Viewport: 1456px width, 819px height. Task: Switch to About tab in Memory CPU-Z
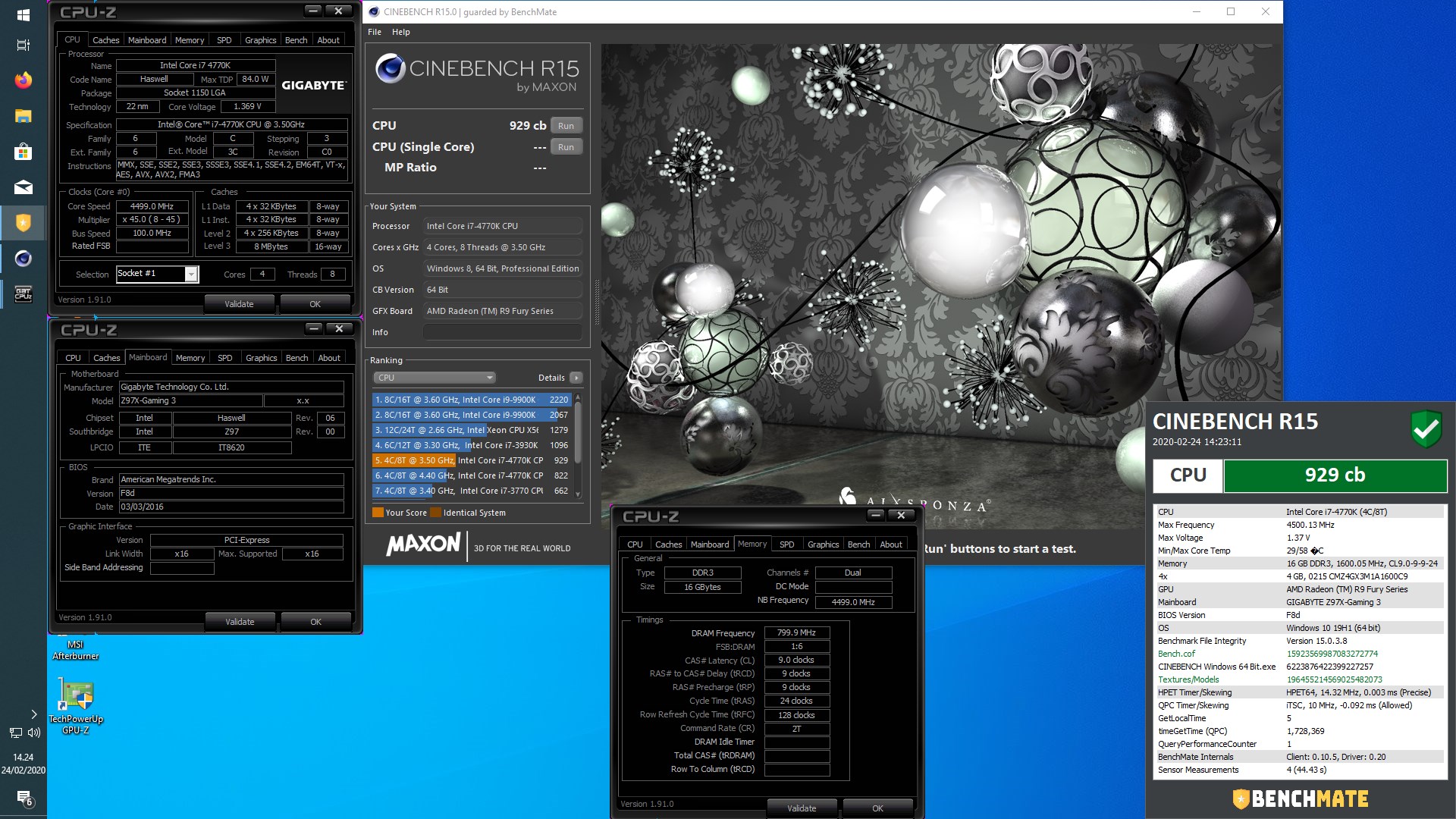coord(891,544)
